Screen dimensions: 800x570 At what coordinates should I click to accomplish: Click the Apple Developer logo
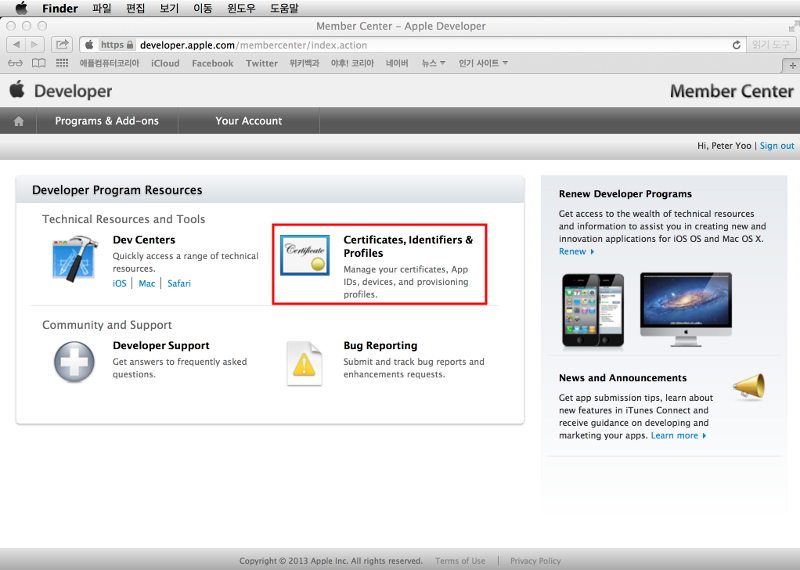coord(61,90)
